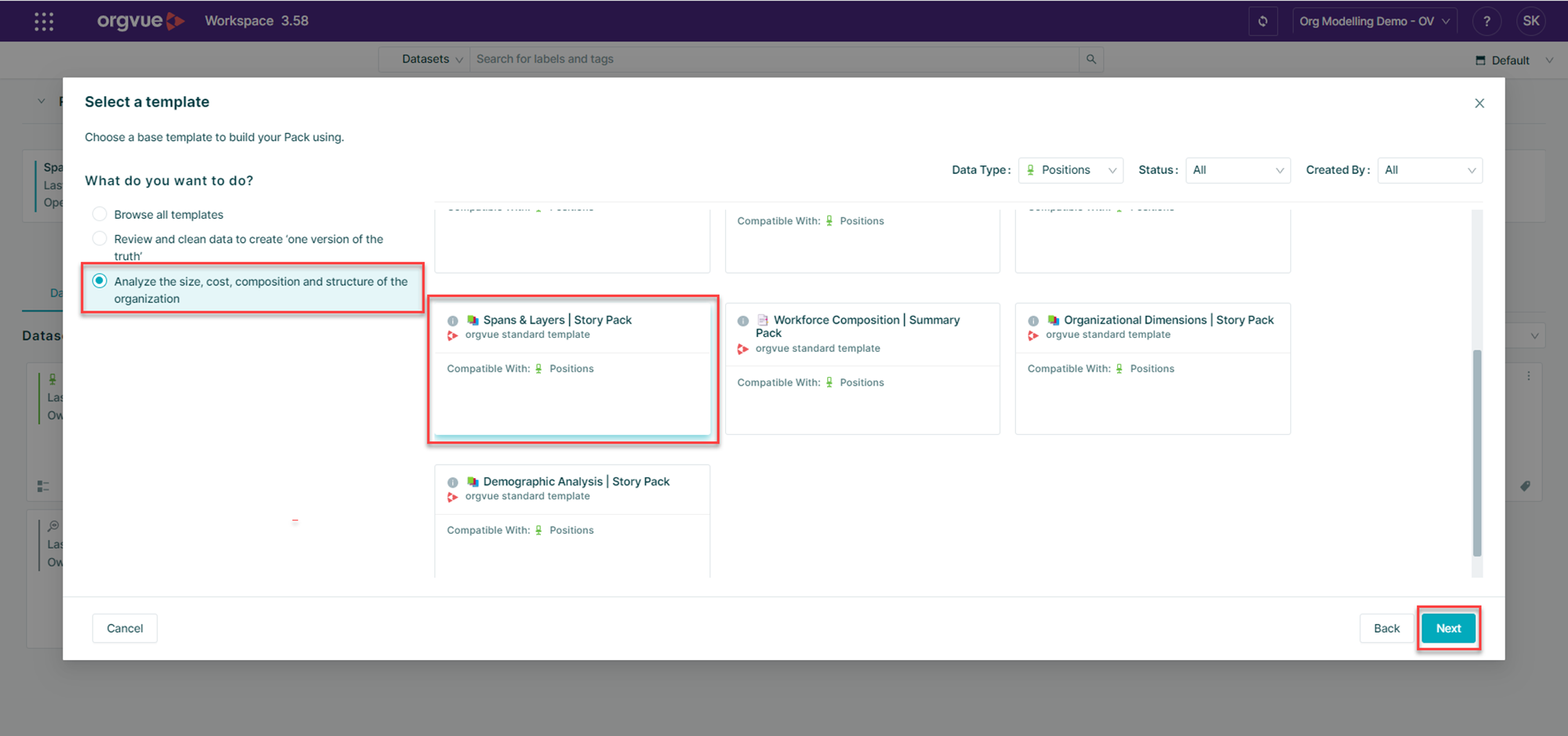Open the app launcher grid icon
The image size is (1568, 736).
(x=44, y=21)
